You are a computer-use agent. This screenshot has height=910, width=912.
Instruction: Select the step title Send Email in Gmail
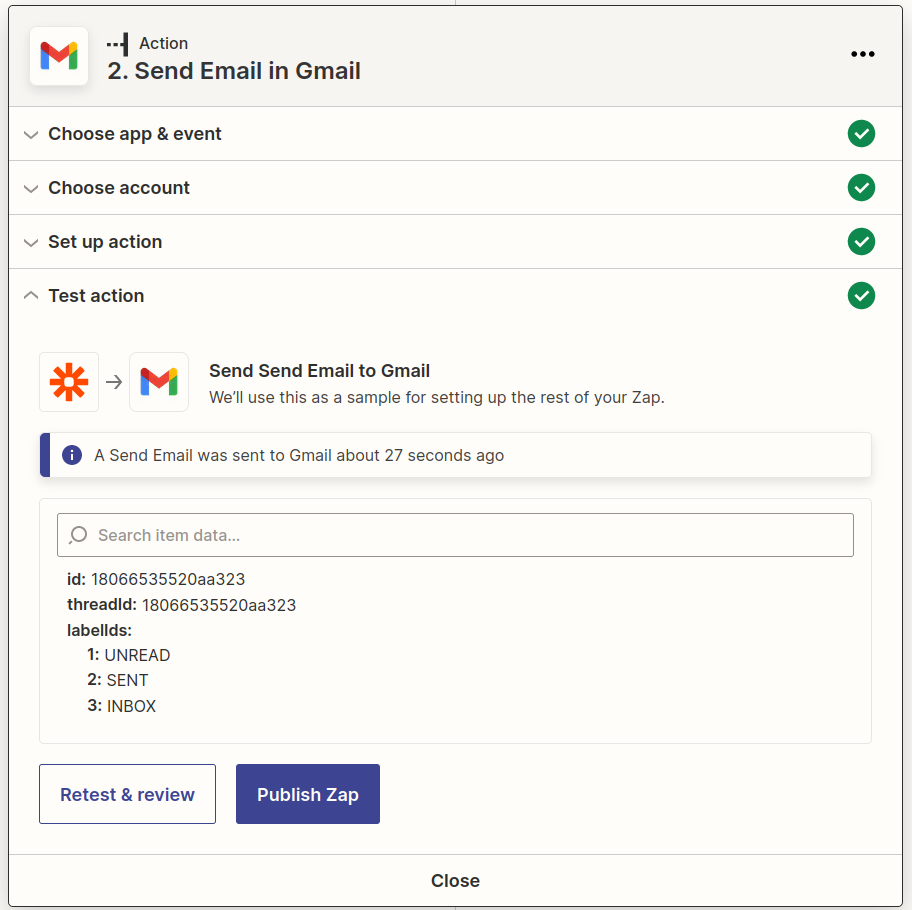(234, 71)
